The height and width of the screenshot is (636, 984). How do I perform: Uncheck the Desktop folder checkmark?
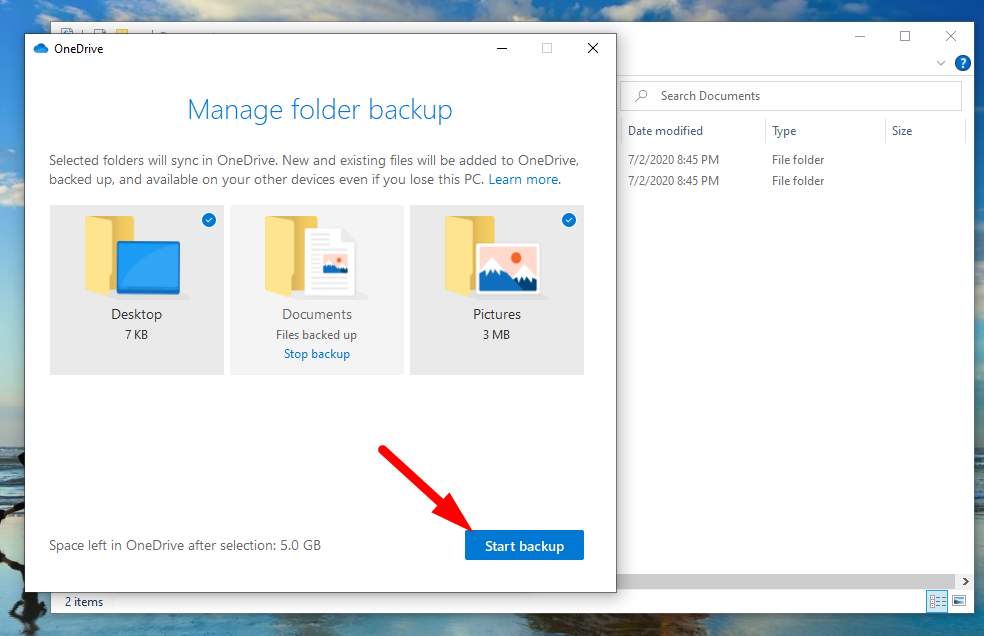[209, 220]
